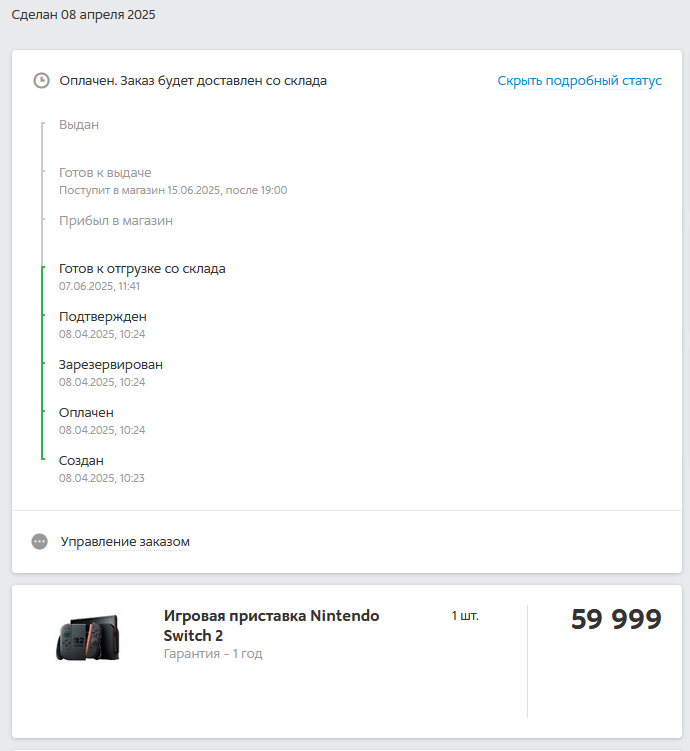
Task: Click the Подтвержден status step
Action: (103, 317)
